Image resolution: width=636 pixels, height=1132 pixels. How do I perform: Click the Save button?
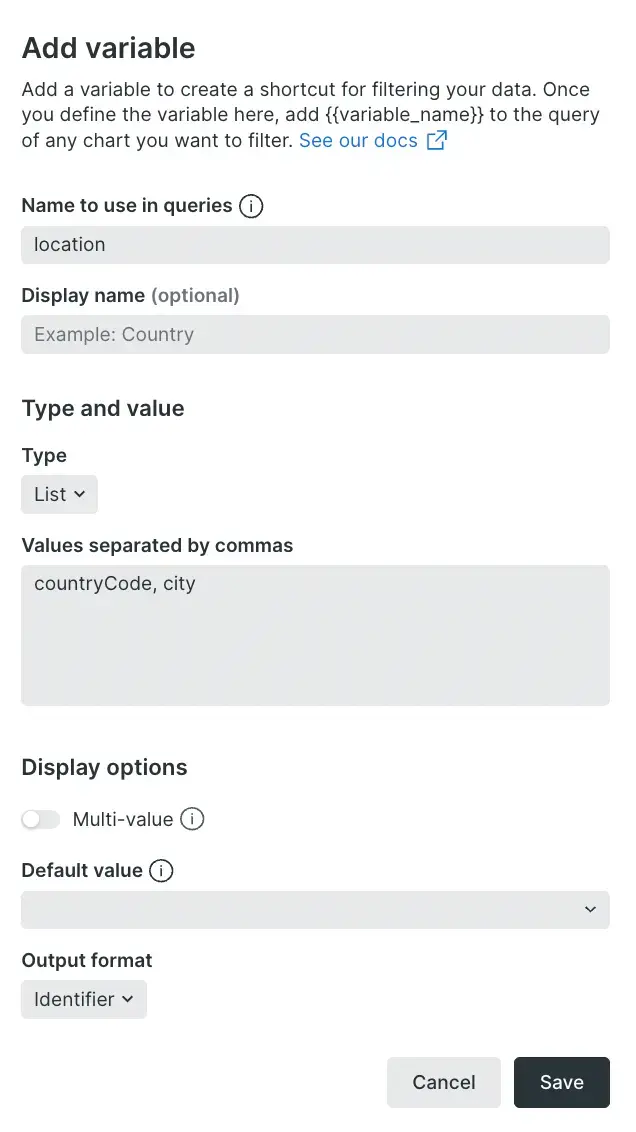click(x=562, y=1082)
